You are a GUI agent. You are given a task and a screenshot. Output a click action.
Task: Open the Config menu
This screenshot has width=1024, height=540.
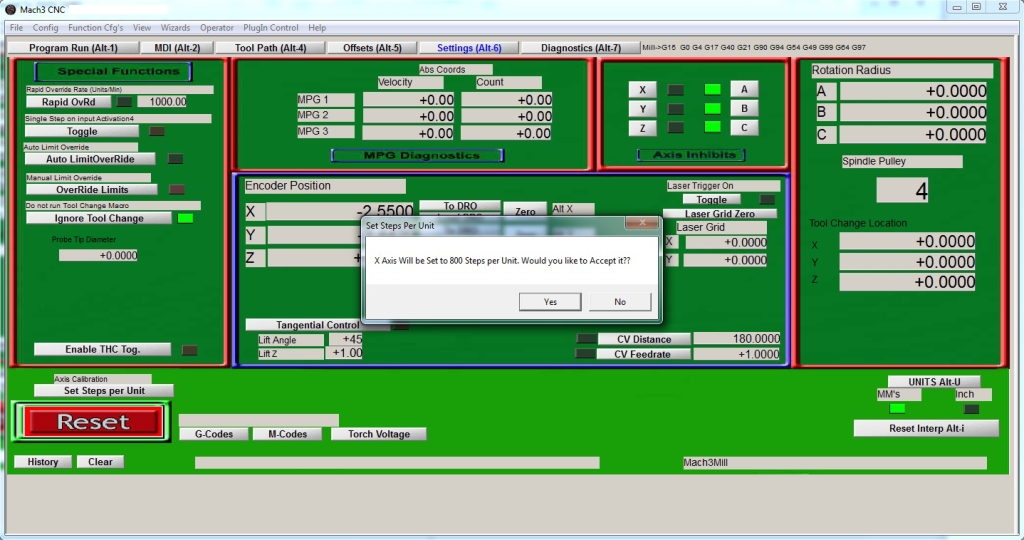pyautogui.click(x=45, y=27)
